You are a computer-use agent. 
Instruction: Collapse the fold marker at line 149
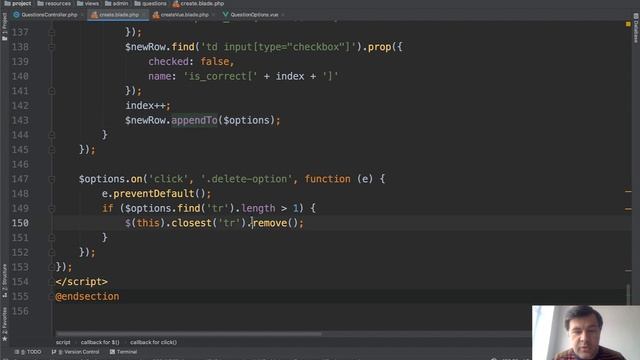(52, 209)
